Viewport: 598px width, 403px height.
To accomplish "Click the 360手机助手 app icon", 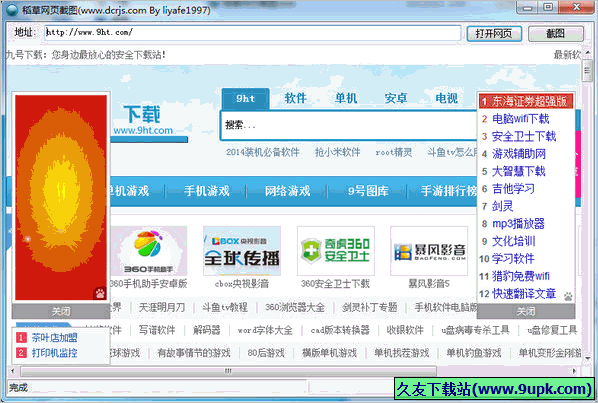I will pos(149,251).
